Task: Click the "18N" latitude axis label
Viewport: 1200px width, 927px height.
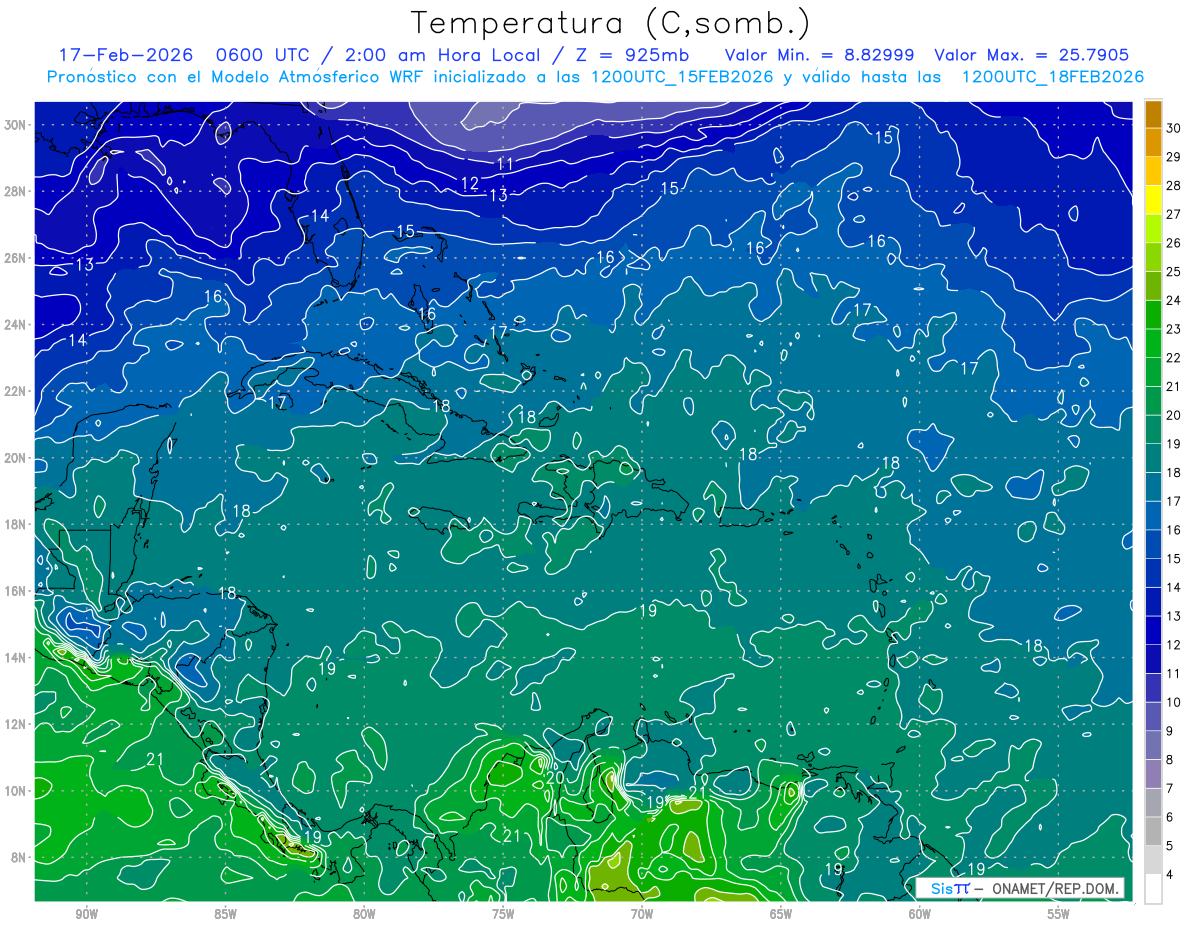Action: [17, 524]
